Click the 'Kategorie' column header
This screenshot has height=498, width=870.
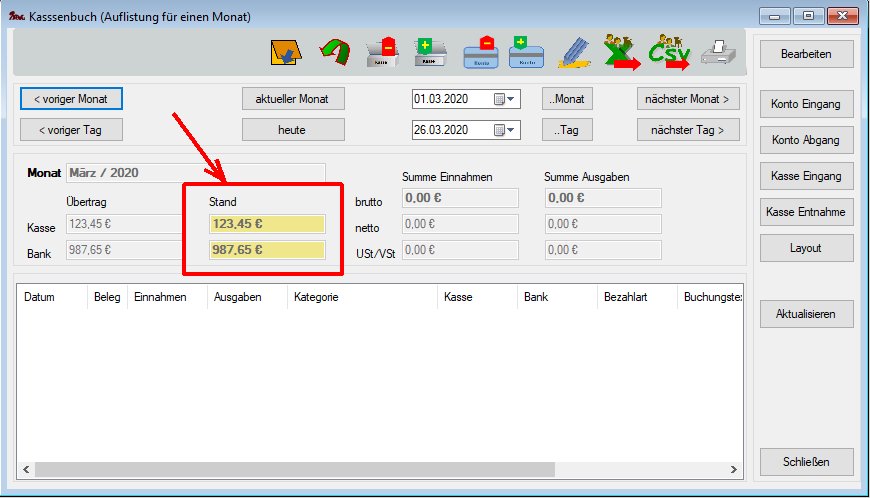click(x=362, y=298)
